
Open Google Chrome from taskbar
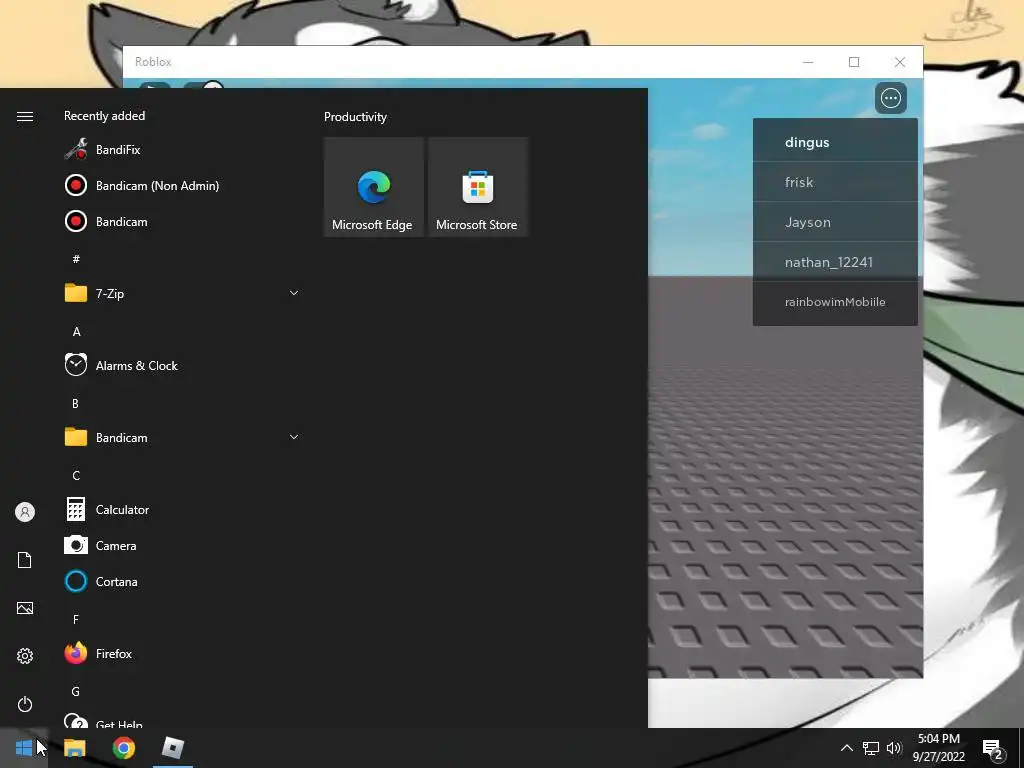[123, 748]
